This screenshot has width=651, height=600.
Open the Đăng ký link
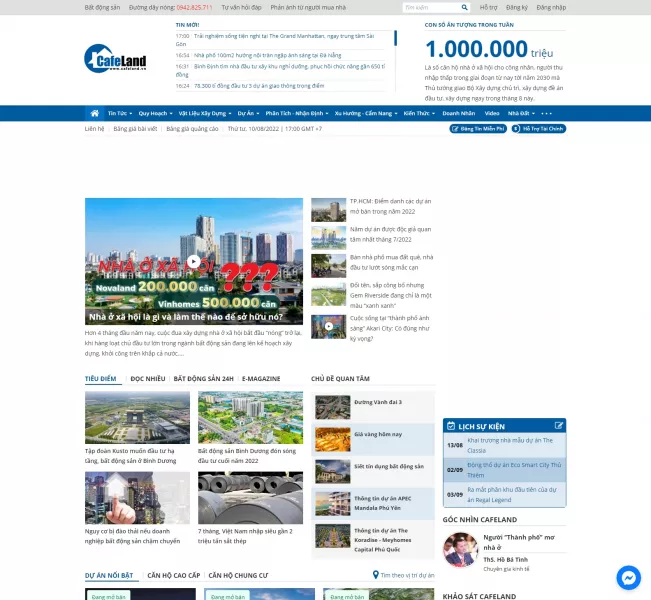click(516, 7)
